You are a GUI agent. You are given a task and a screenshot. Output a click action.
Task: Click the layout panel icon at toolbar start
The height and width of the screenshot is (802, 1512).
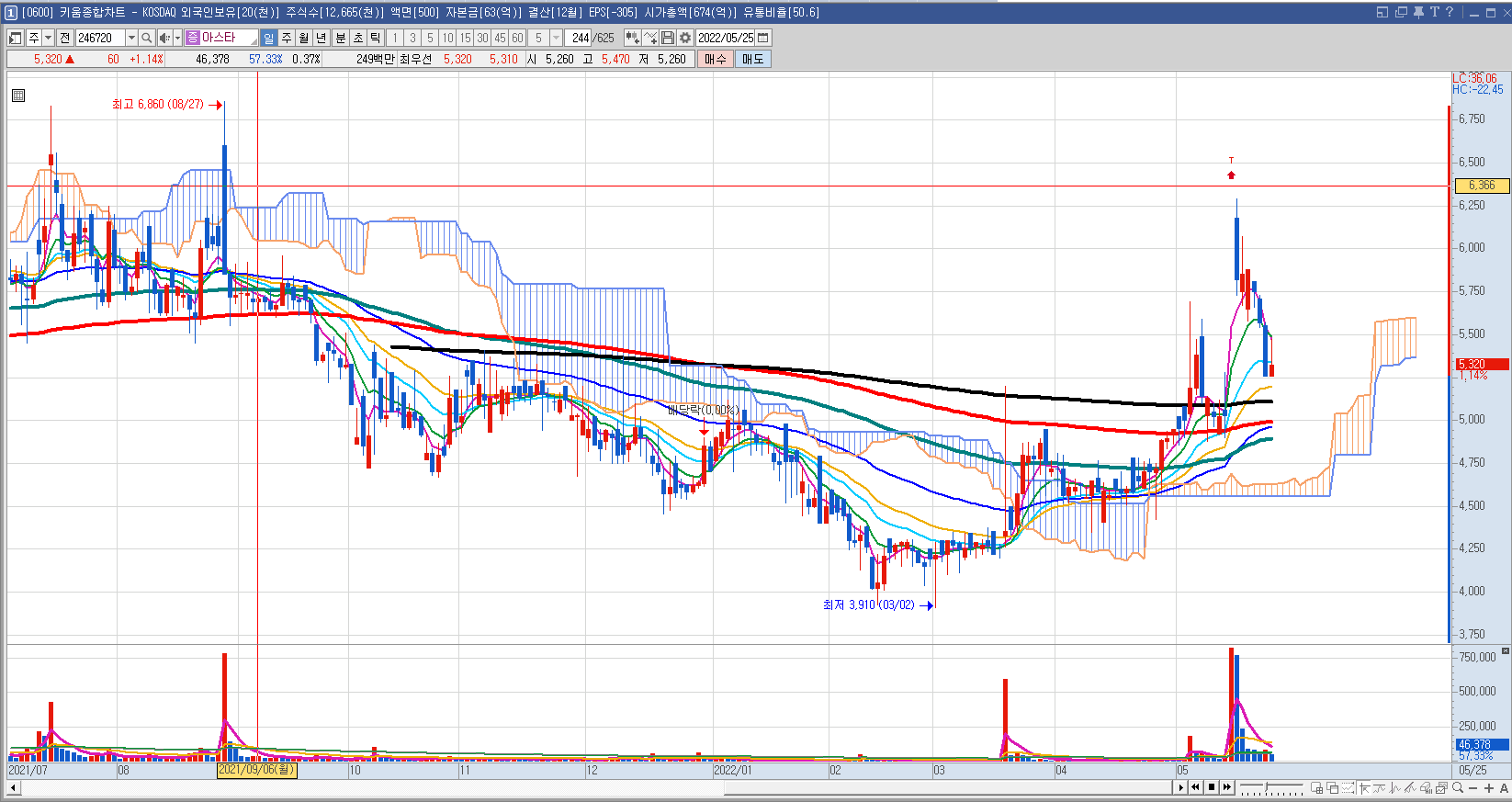[x=16, y=38]
